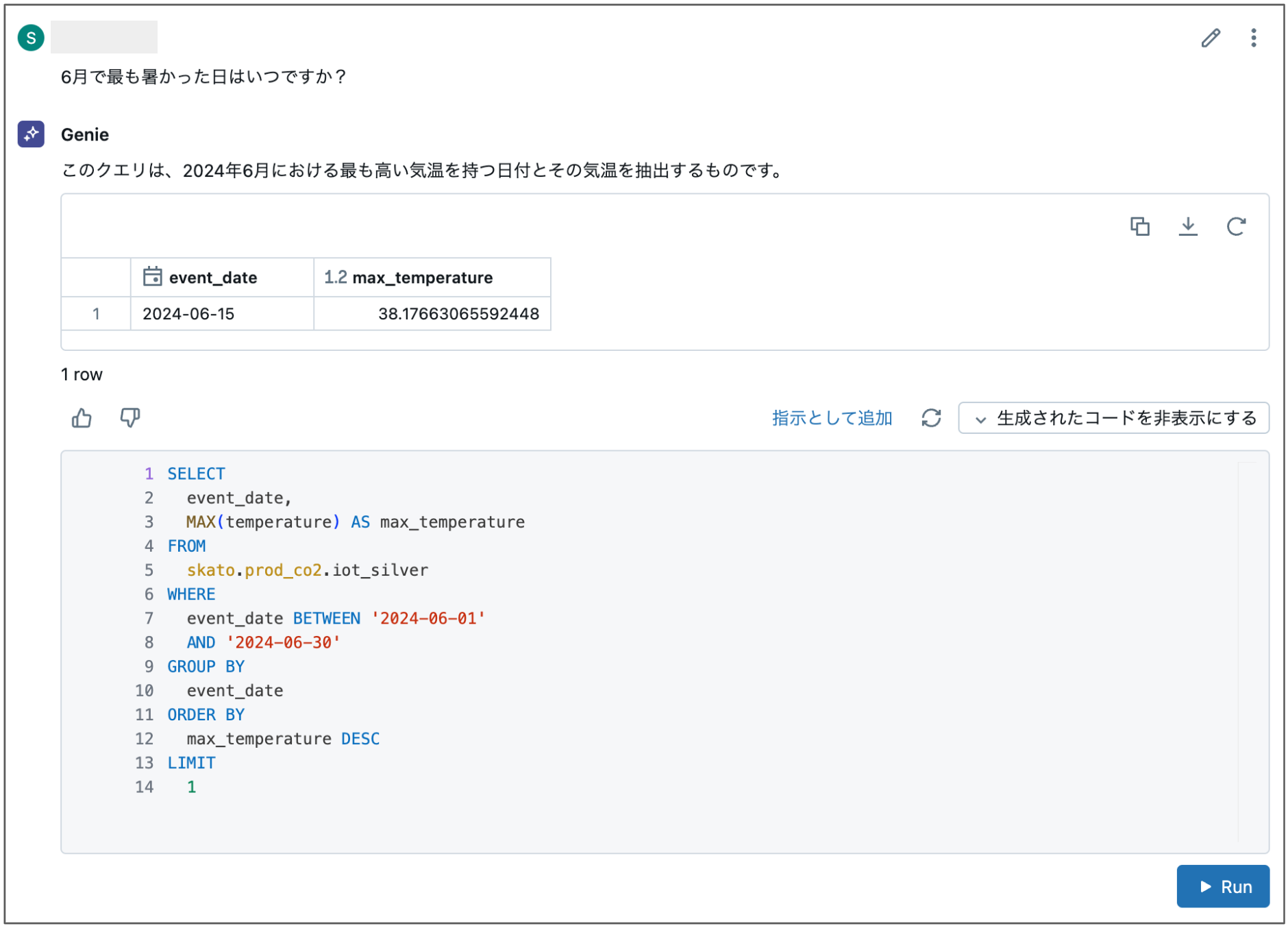The image size is (1288, 928).
Task: Click the MAX(temperature) code line
Action: pyautogui.click(x=355, y=522)
